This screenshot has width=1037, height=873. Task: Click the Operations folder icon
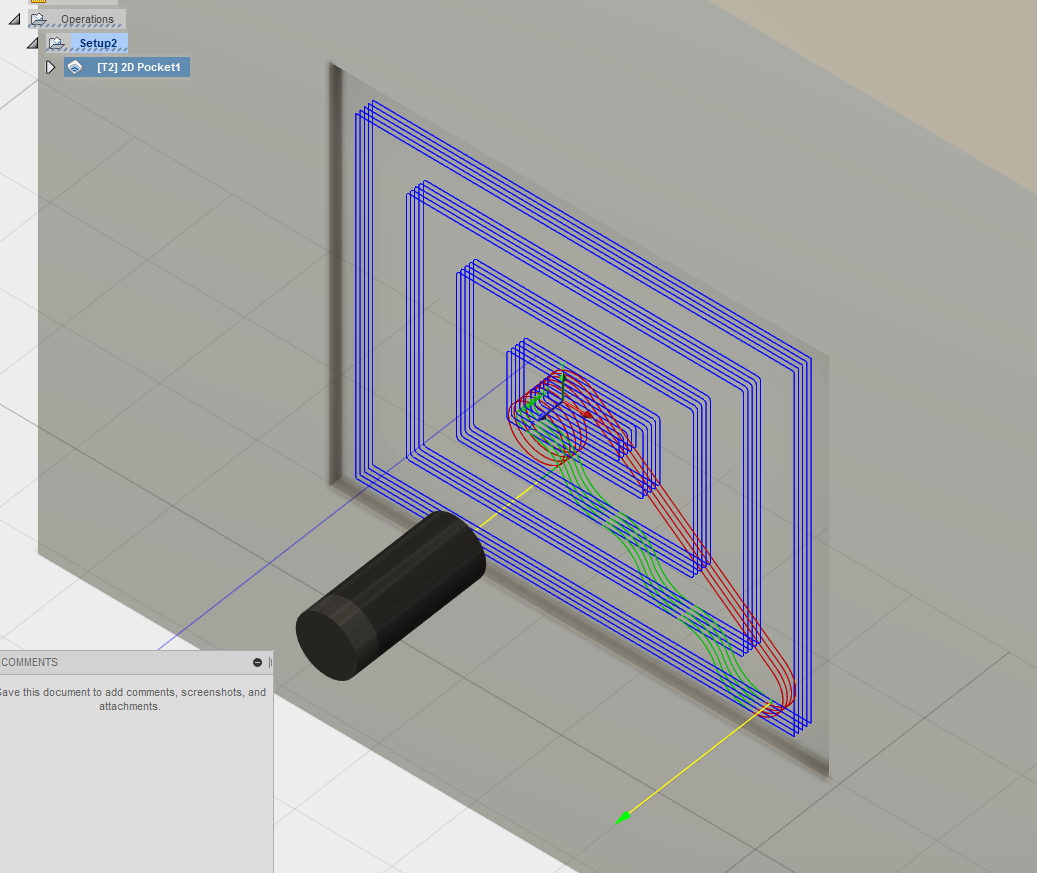[38, 19]
